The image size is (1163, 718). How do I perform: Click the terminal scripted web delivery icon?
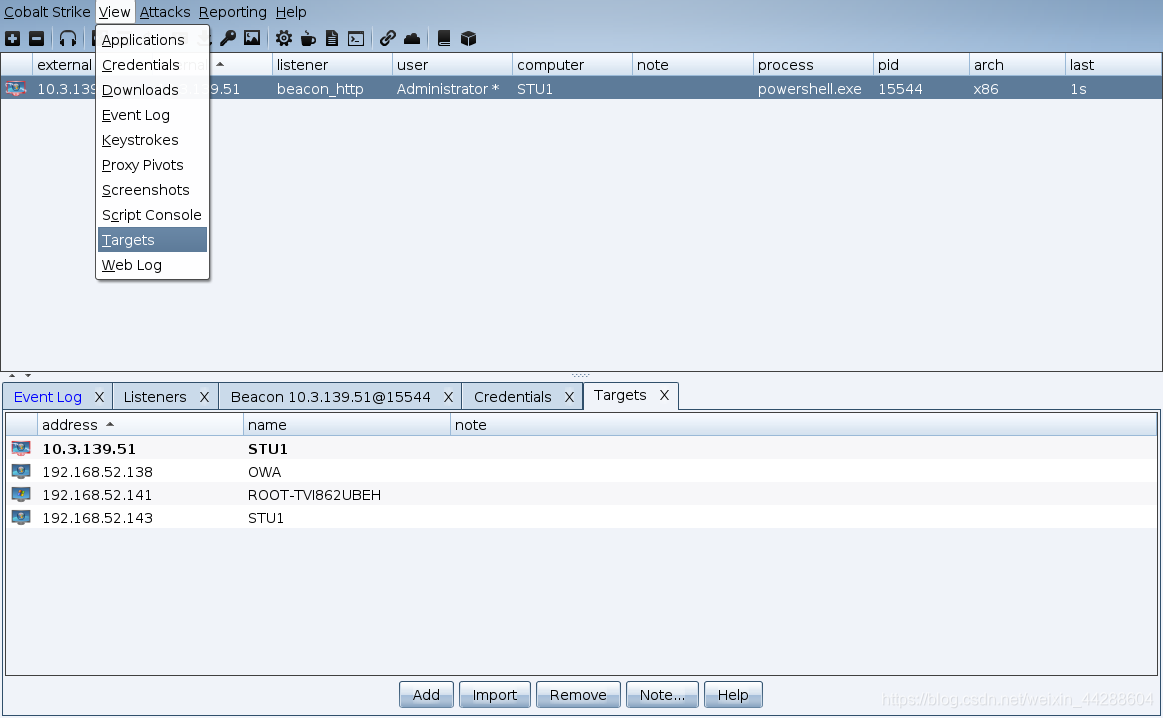tap(356, 39)
